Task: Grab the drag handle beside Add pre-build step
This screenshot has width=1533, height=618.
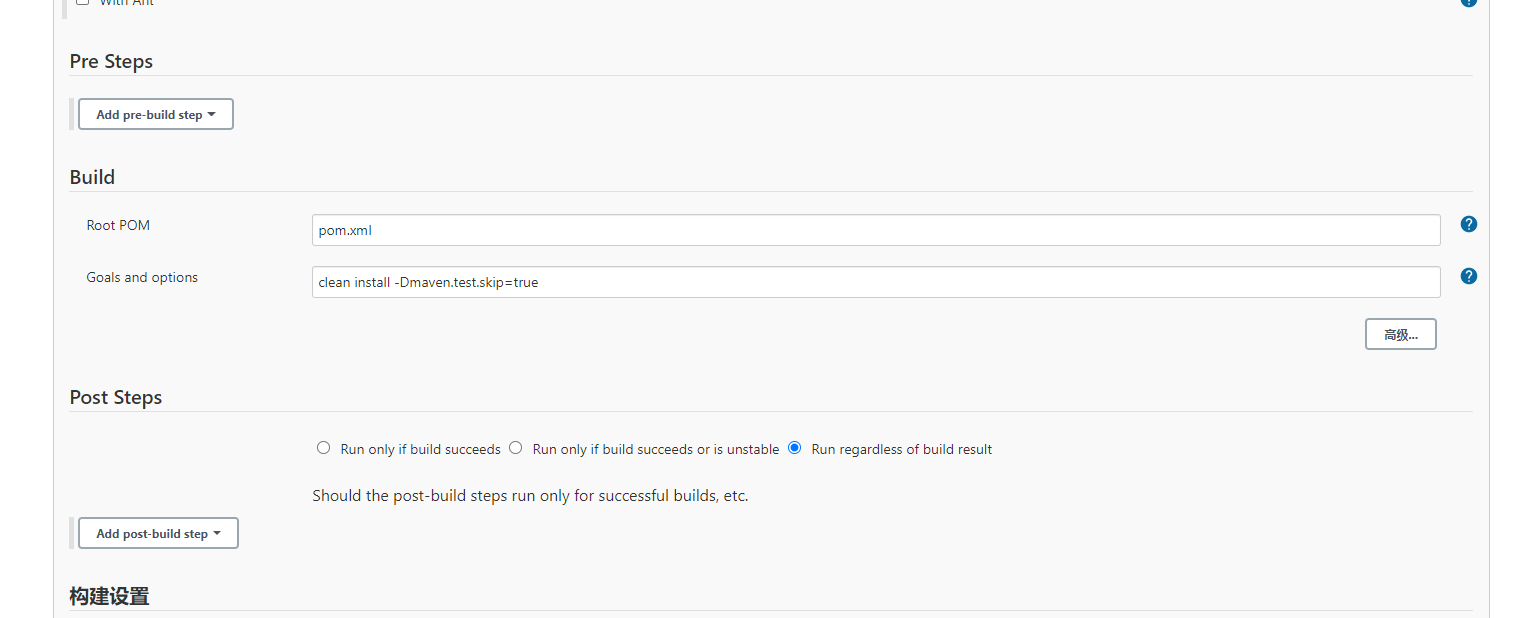Action: [72, 114]
